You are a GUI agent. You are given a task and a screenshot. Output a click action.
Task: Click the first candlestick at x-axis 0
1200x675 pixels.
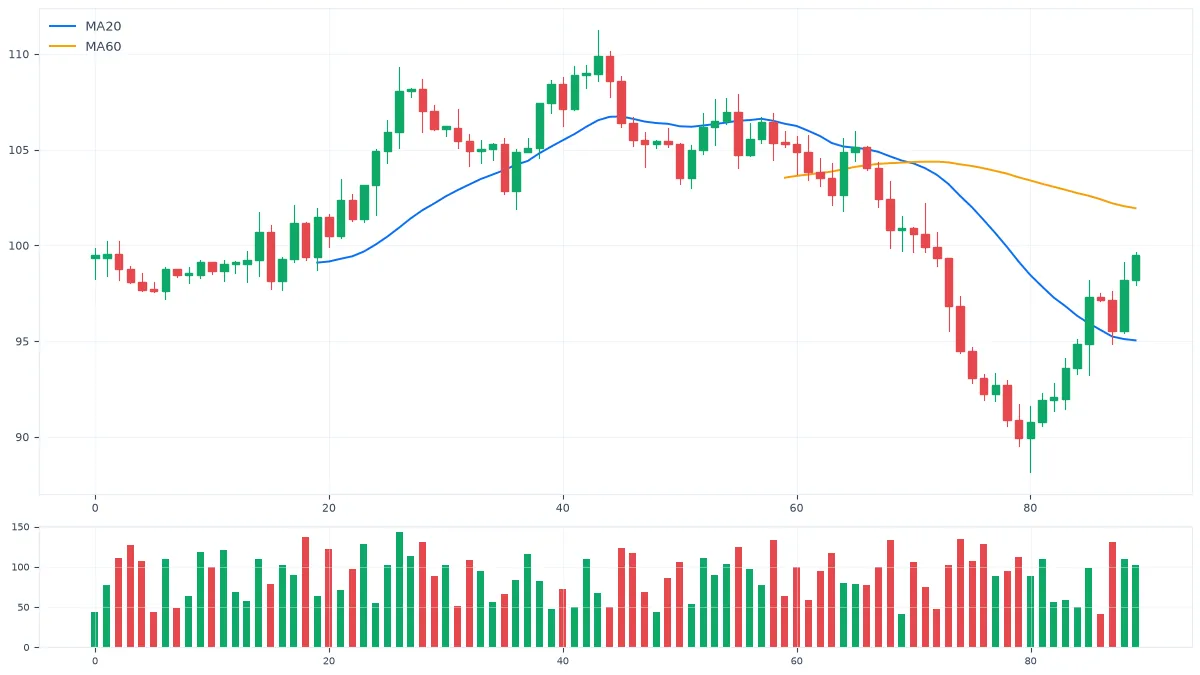(95, 257)
